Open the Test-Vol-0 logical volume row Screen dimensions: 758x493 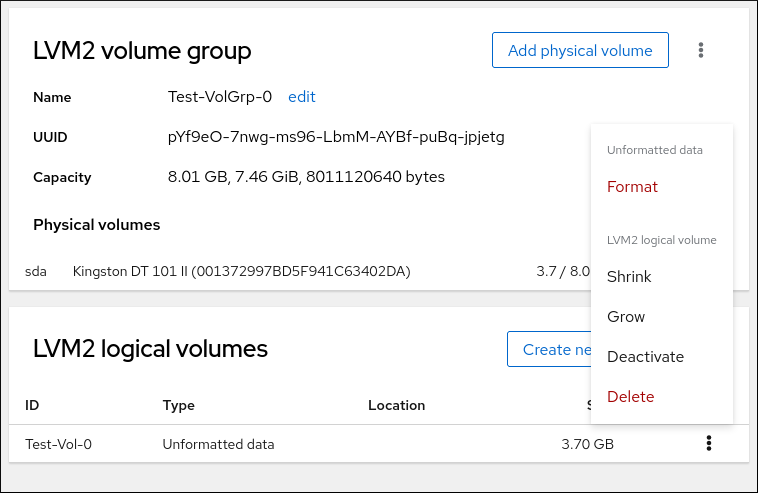point(58,444)
